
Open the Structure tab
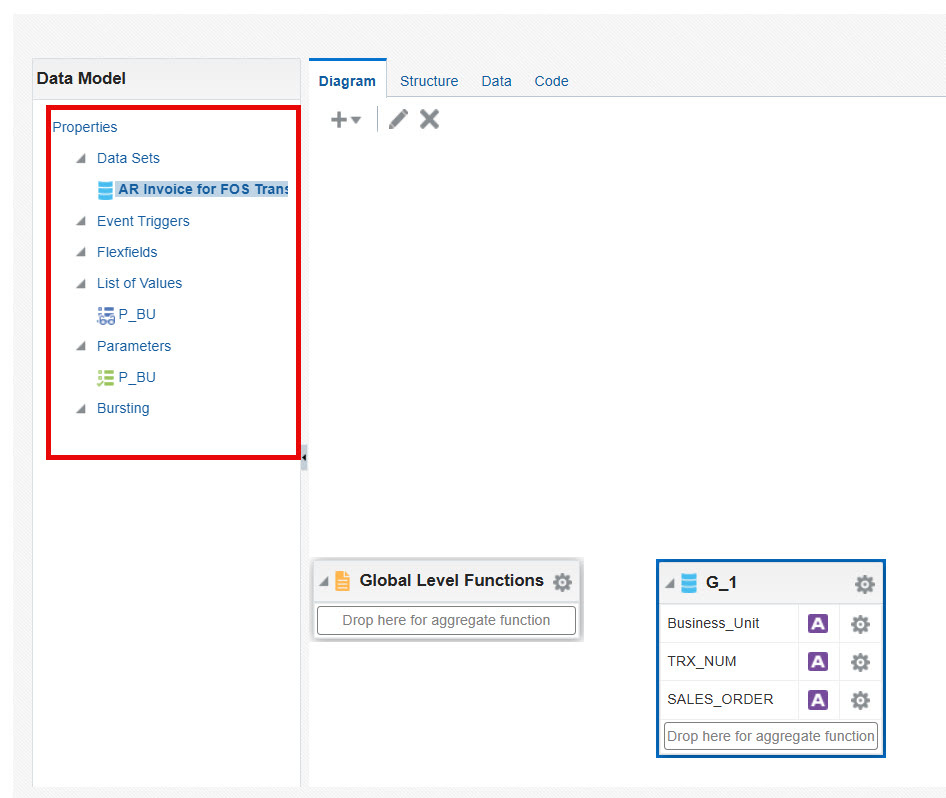[x=429, y=81]
